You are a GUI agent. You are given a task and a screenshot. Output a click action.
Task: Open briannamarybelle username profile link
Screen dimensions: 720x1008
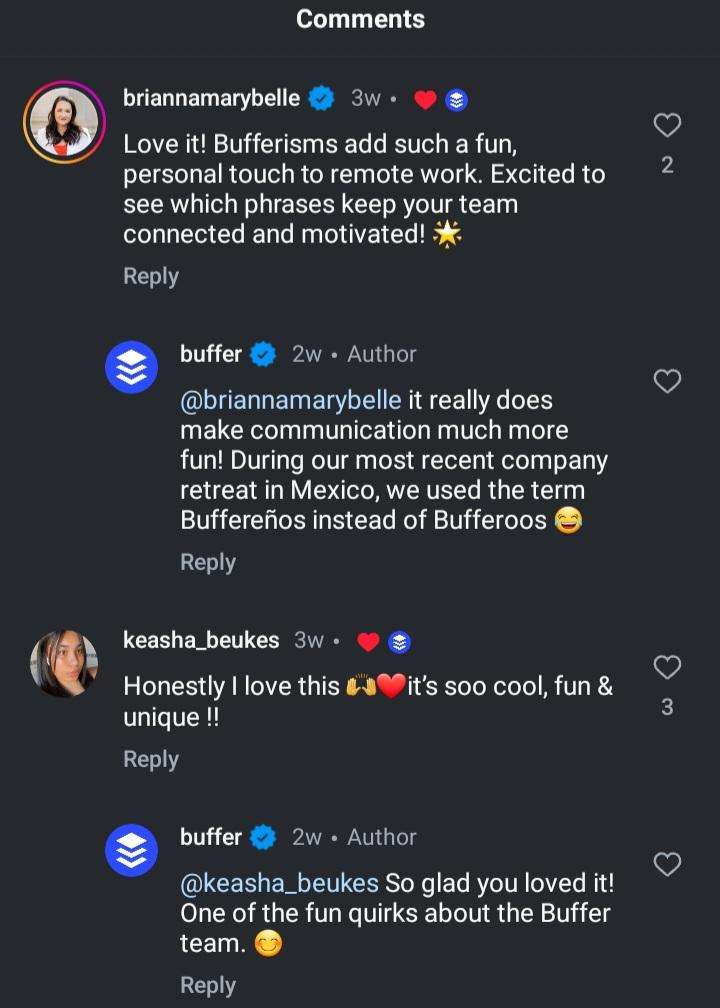[x=211, y=98]
